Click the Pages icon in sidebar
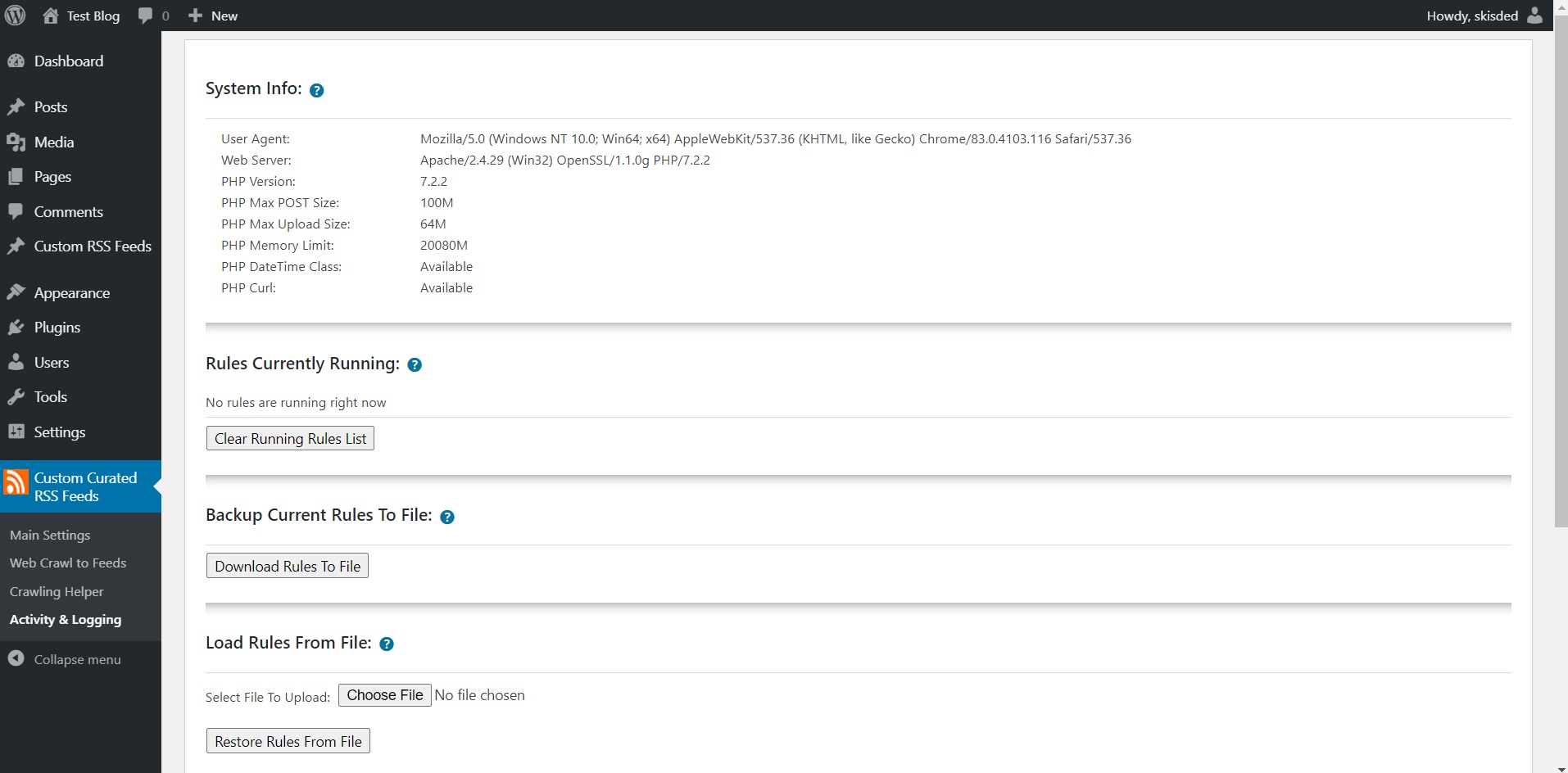Viewport: 1568px width, 773px height. point(16,177)
